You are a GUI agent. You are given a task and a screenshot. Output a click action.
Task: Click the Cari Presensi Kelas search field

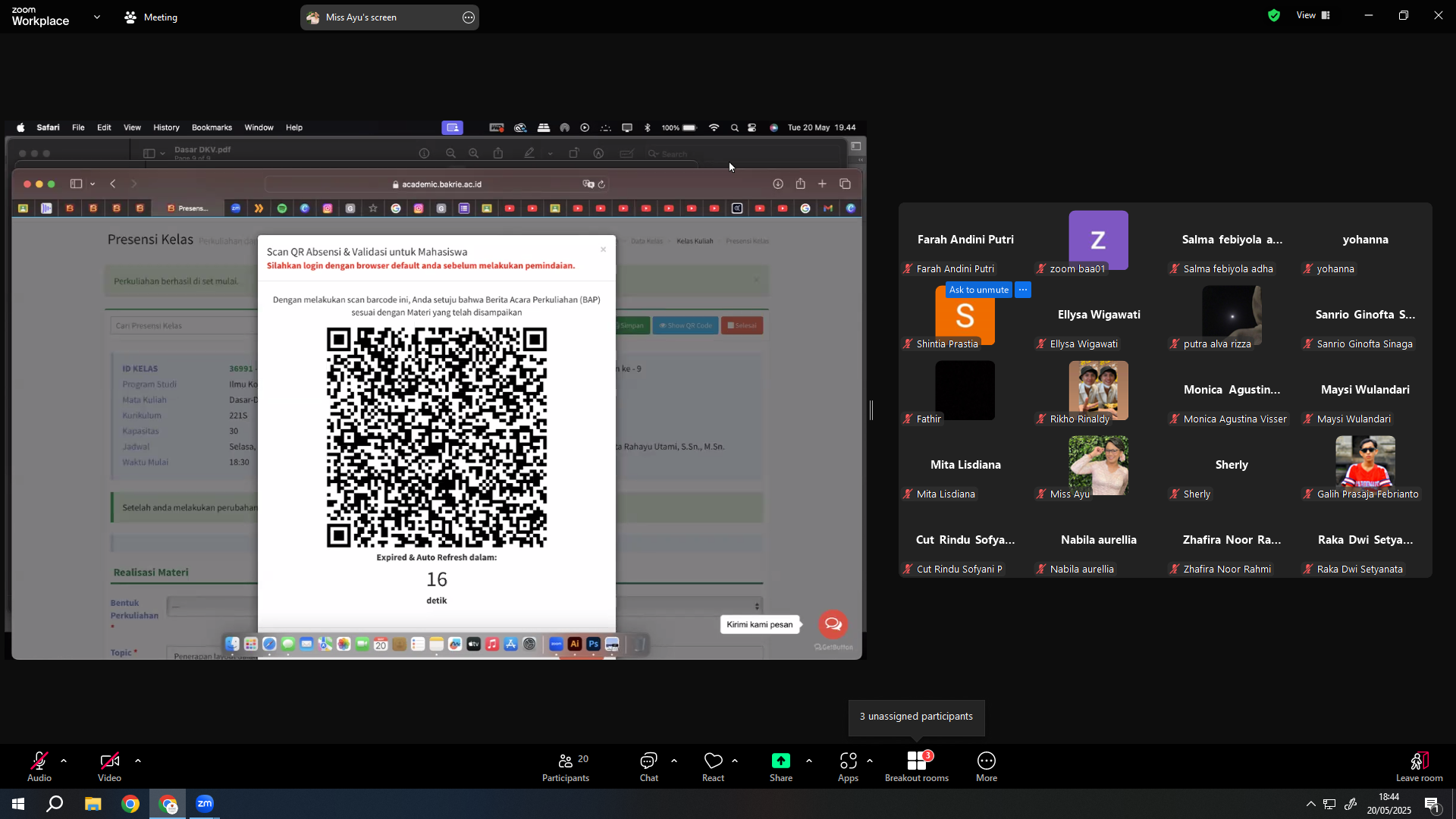[x=184, y=326]
